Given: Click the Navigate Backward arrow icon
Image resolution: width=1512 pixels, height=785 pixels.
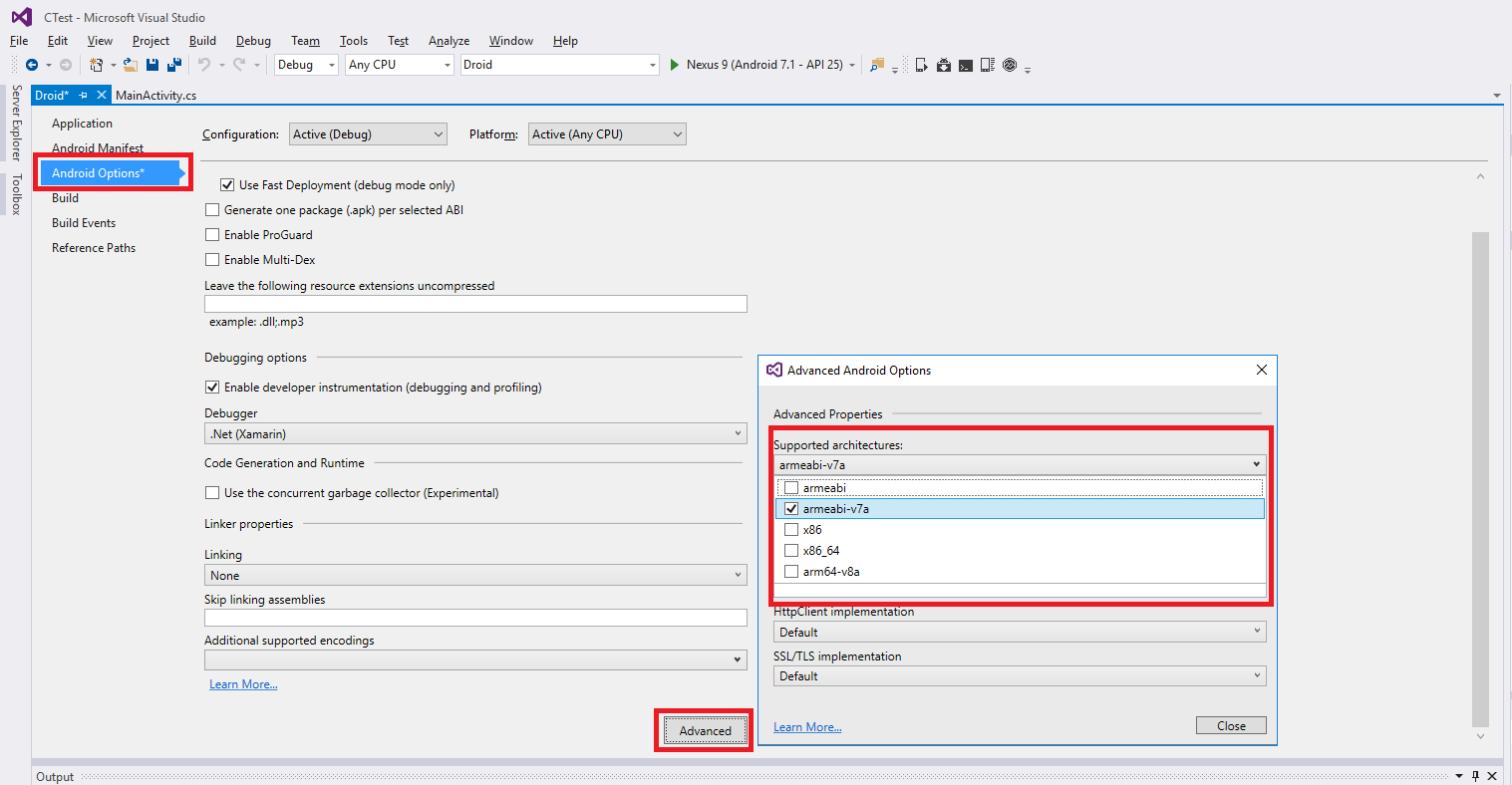Looking at the screenshot, I should 32,65.
